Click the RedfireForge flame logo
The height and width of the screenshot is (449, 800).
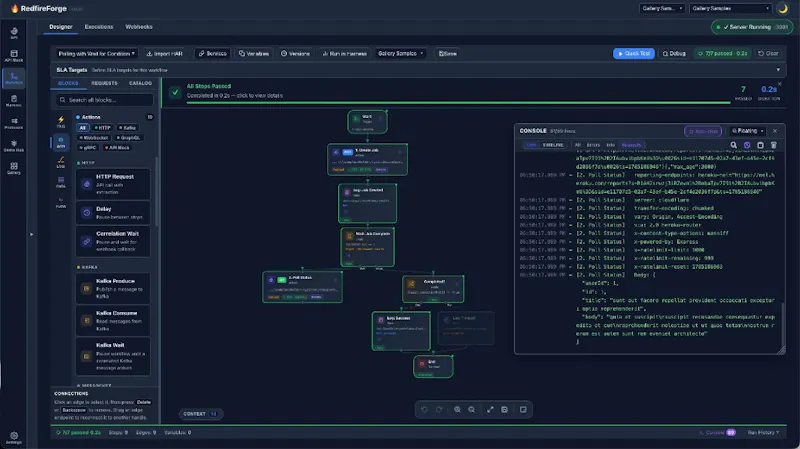coord(14,8)
